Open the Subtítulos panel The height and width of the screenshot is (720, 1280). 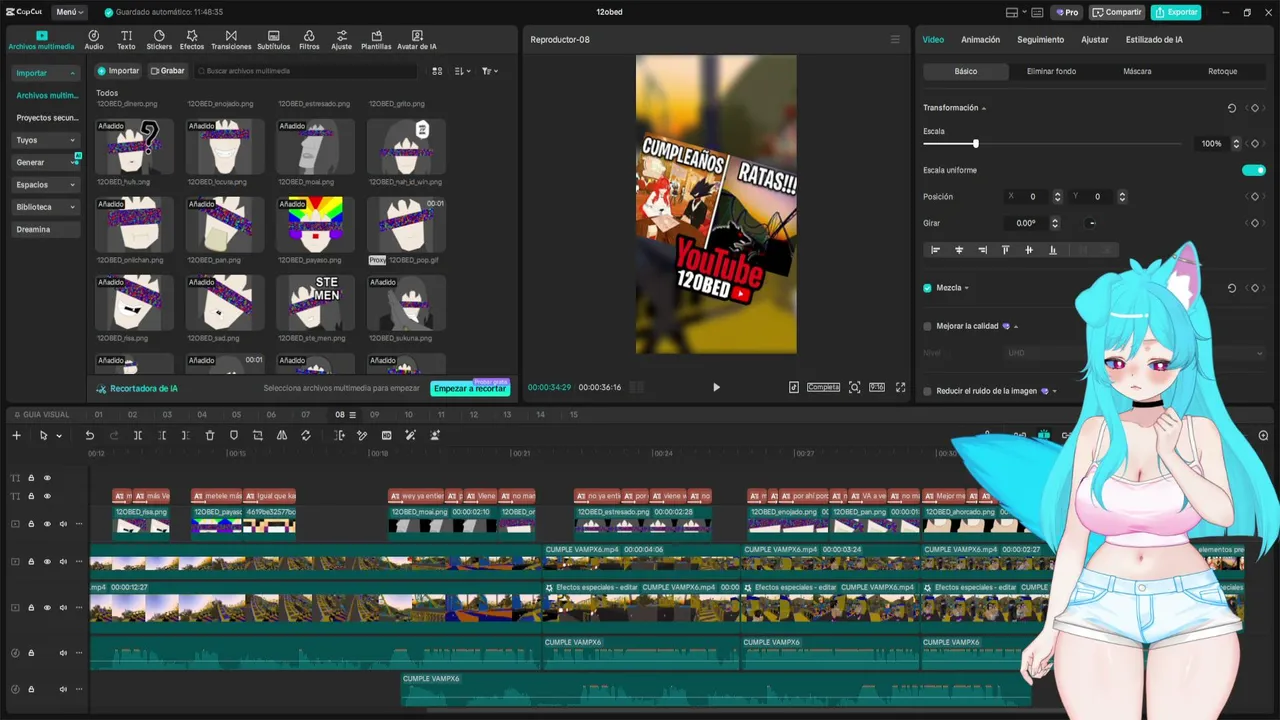click(x=274, y=40)
